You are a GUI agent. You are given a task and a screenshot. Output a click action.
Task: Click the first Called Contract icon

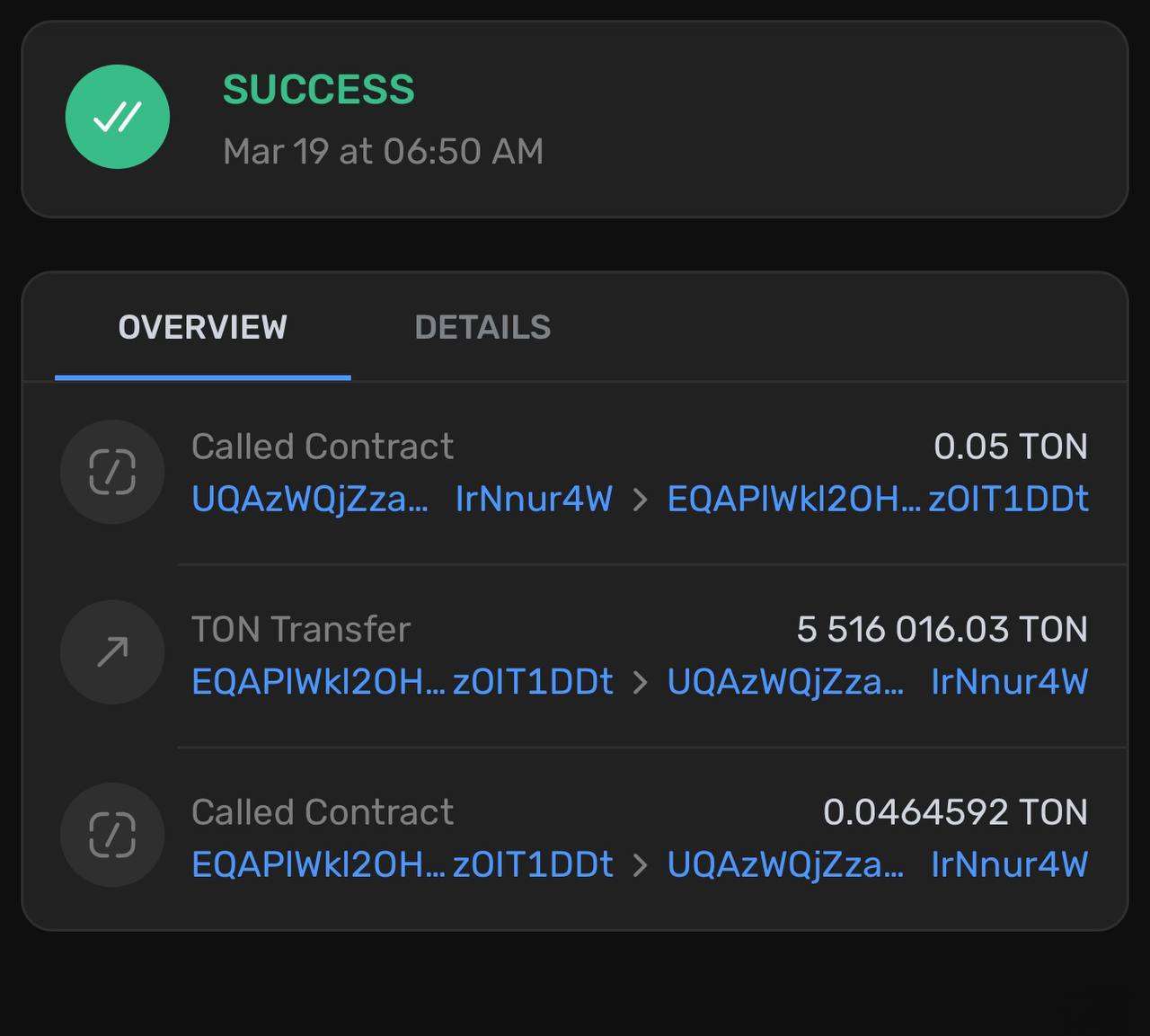coord(112,472)
